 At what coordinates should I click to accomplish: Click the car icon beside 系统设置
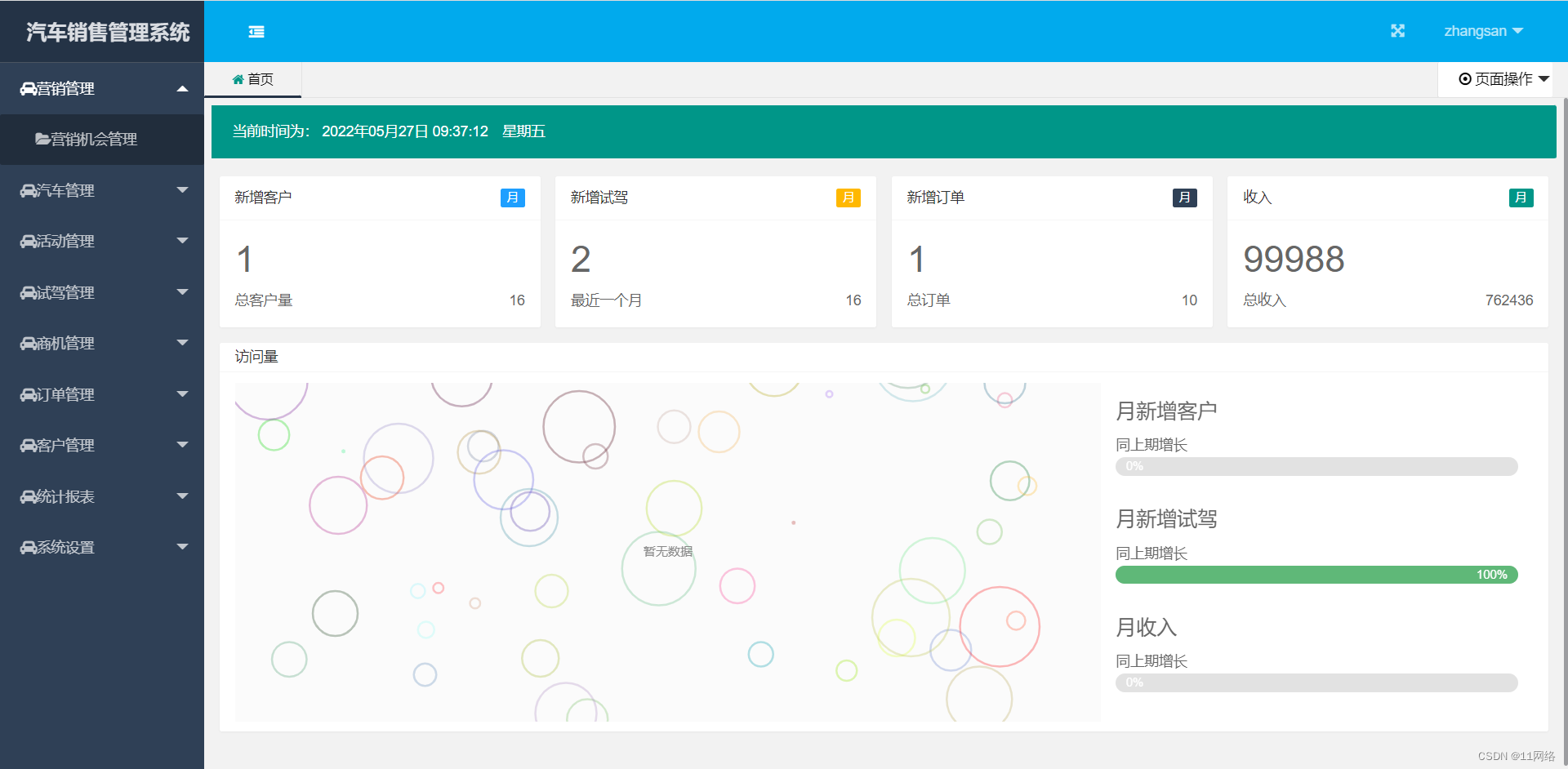tap(29, 548)
